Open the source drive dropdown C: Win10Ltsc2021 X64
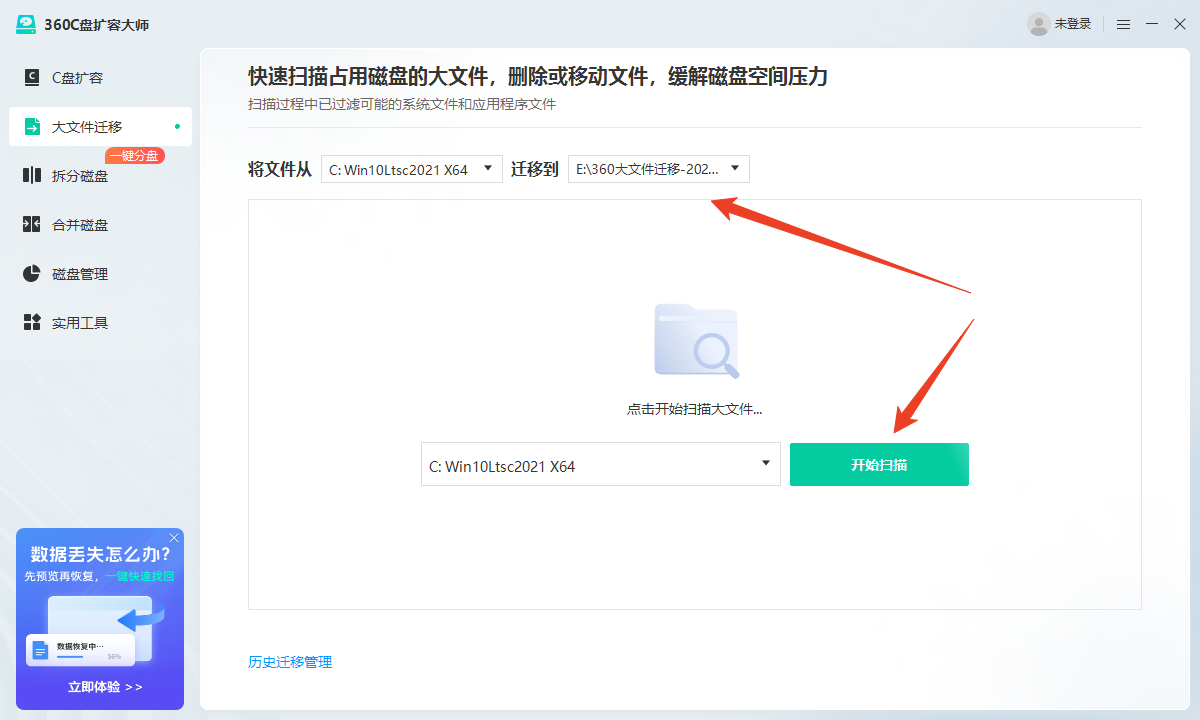Screen dimensions: 1200x720 click(x=410, y=168)
